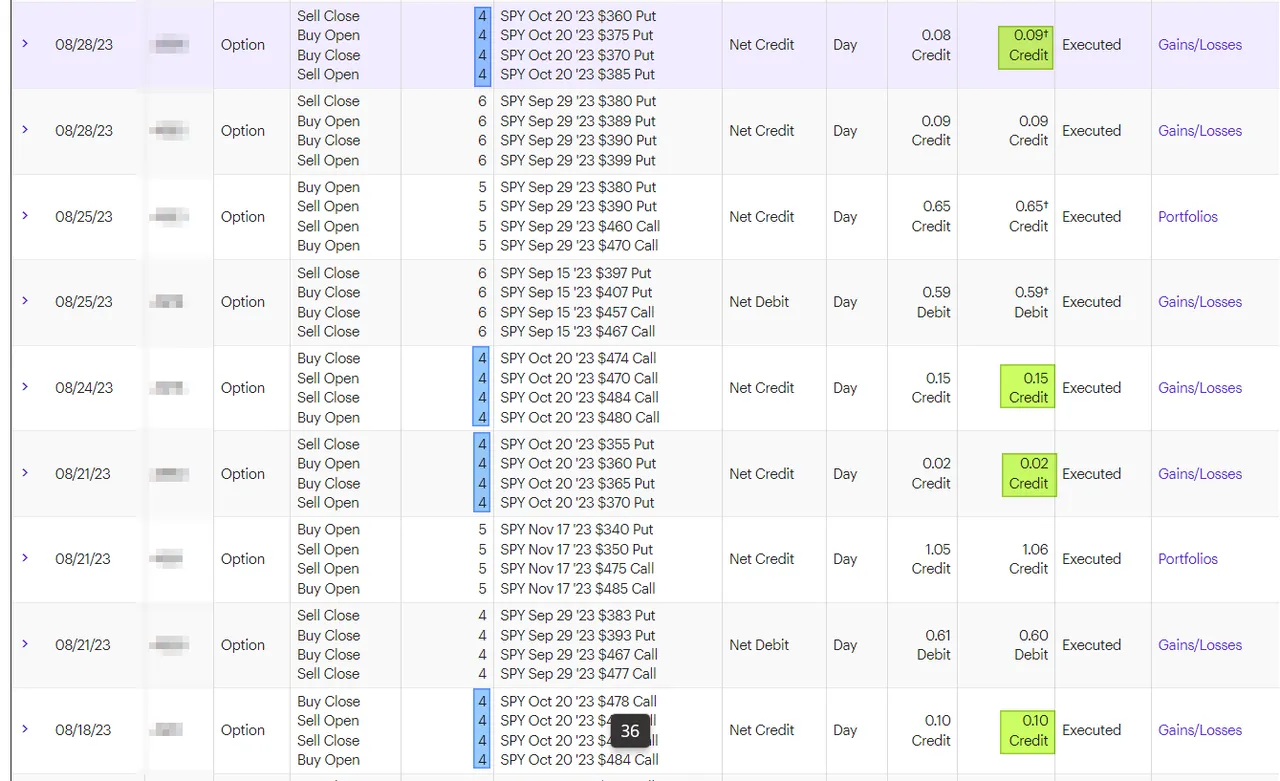Expand the order row with Sep 29 '23 $383 Put
The width and height of the screenshot is (1280, 781).
pos(25,644)
